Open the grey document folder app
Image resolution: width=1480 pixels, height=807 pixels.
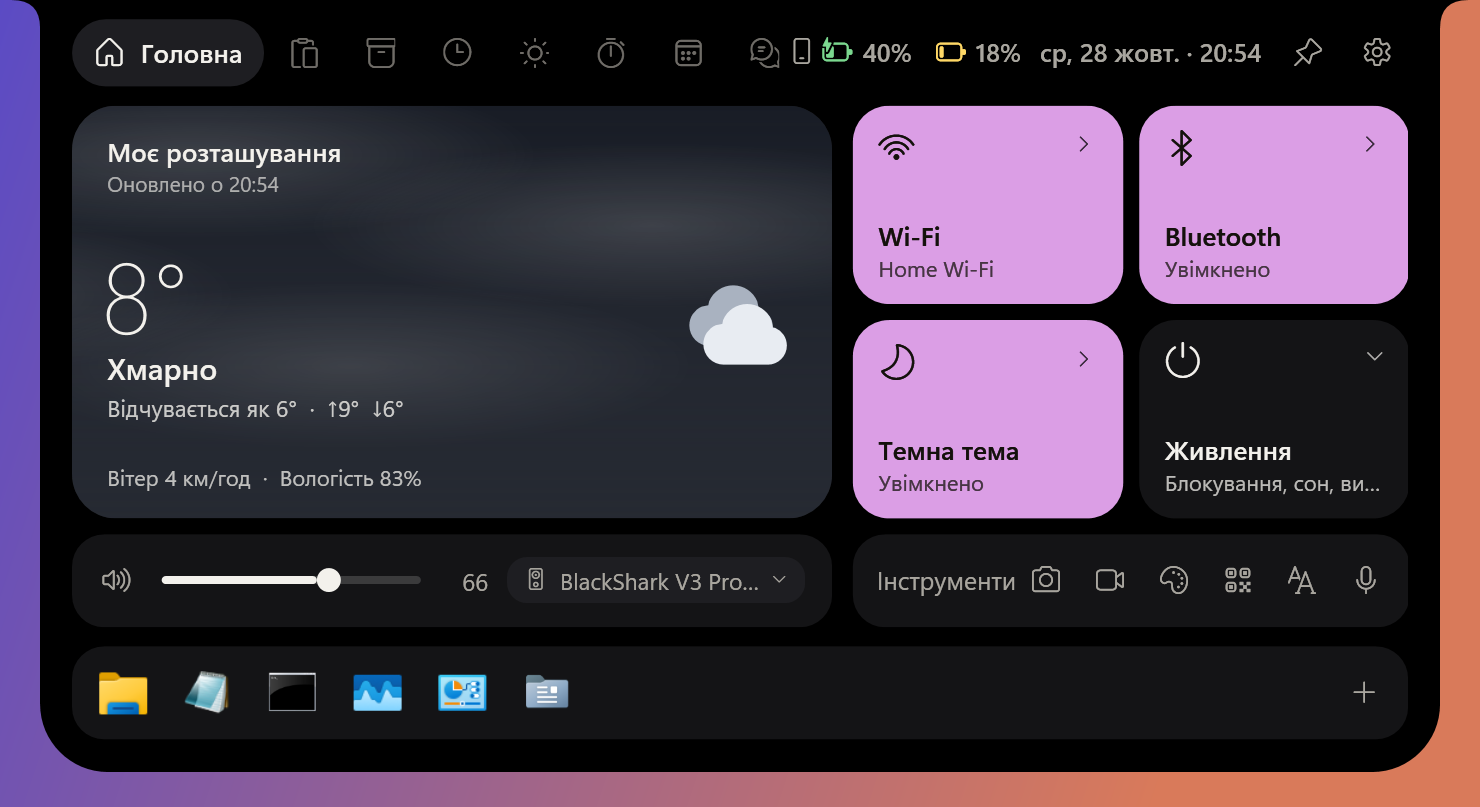547,692
